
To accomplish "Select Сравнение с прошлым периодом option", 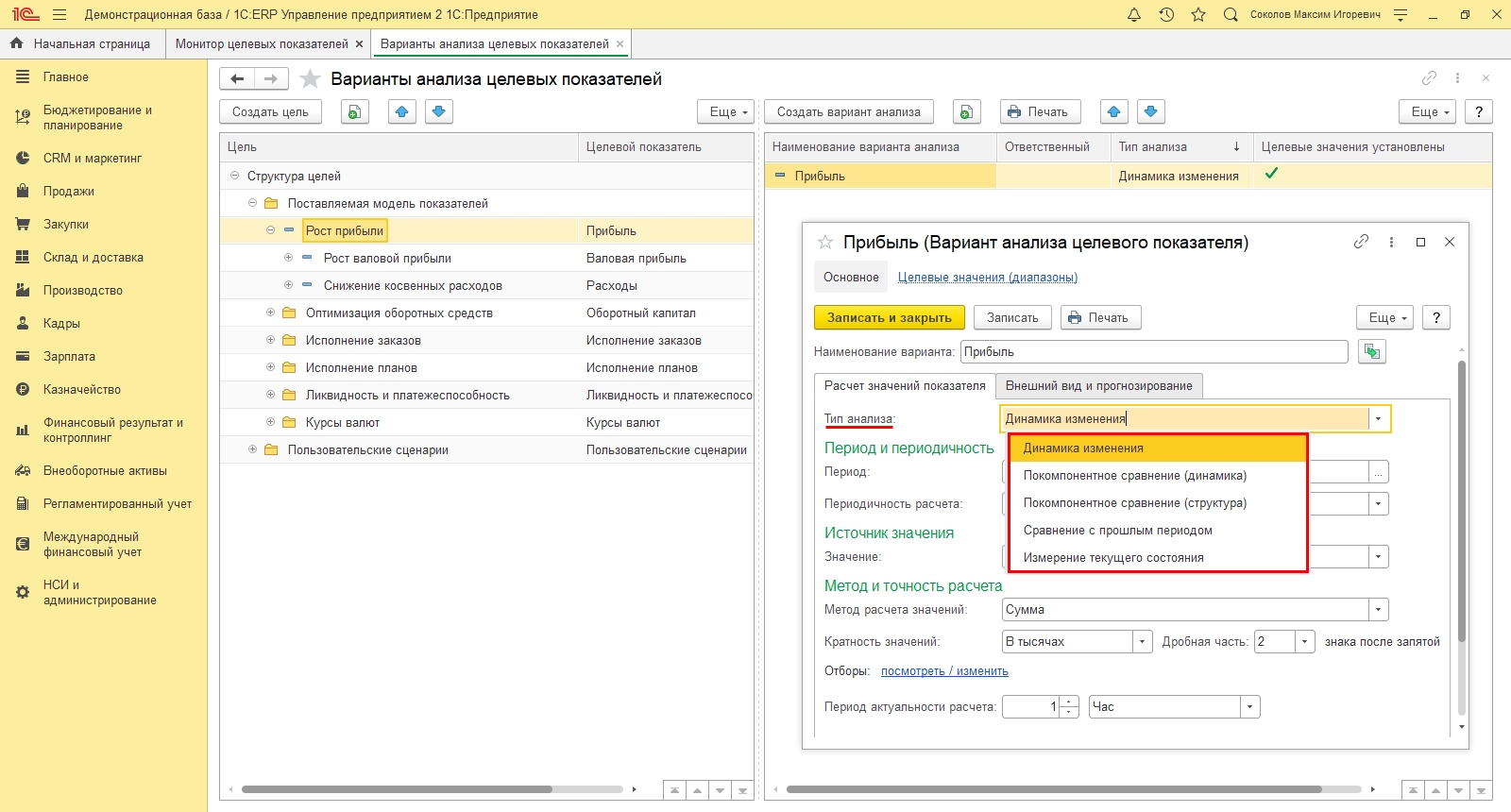I will coord(1117,531).
